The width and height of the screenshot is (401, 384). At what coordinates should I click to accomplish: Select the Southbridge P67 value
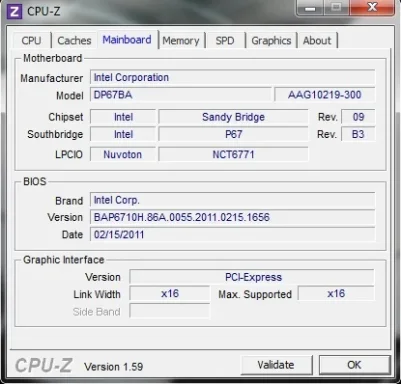(x=233, y=134)
